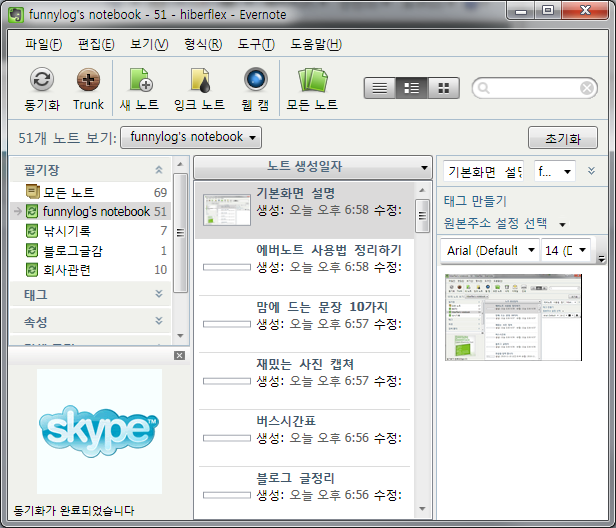This screenshot has width=616, height=528.
Task: Open the 형식(R) menu
Action: 203,44
